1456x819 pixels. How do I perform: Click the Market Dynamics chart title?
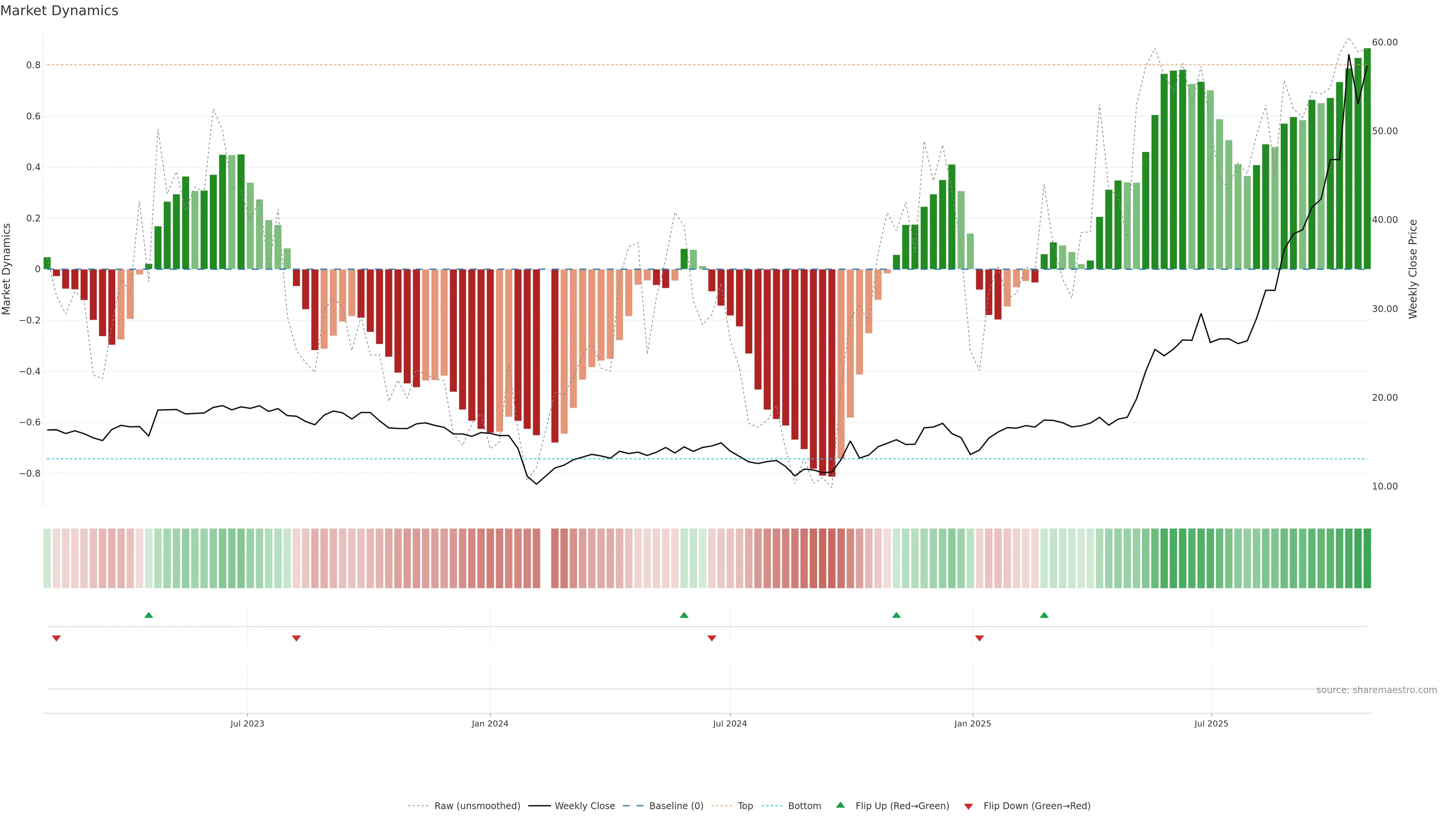[x=60, y=11]
